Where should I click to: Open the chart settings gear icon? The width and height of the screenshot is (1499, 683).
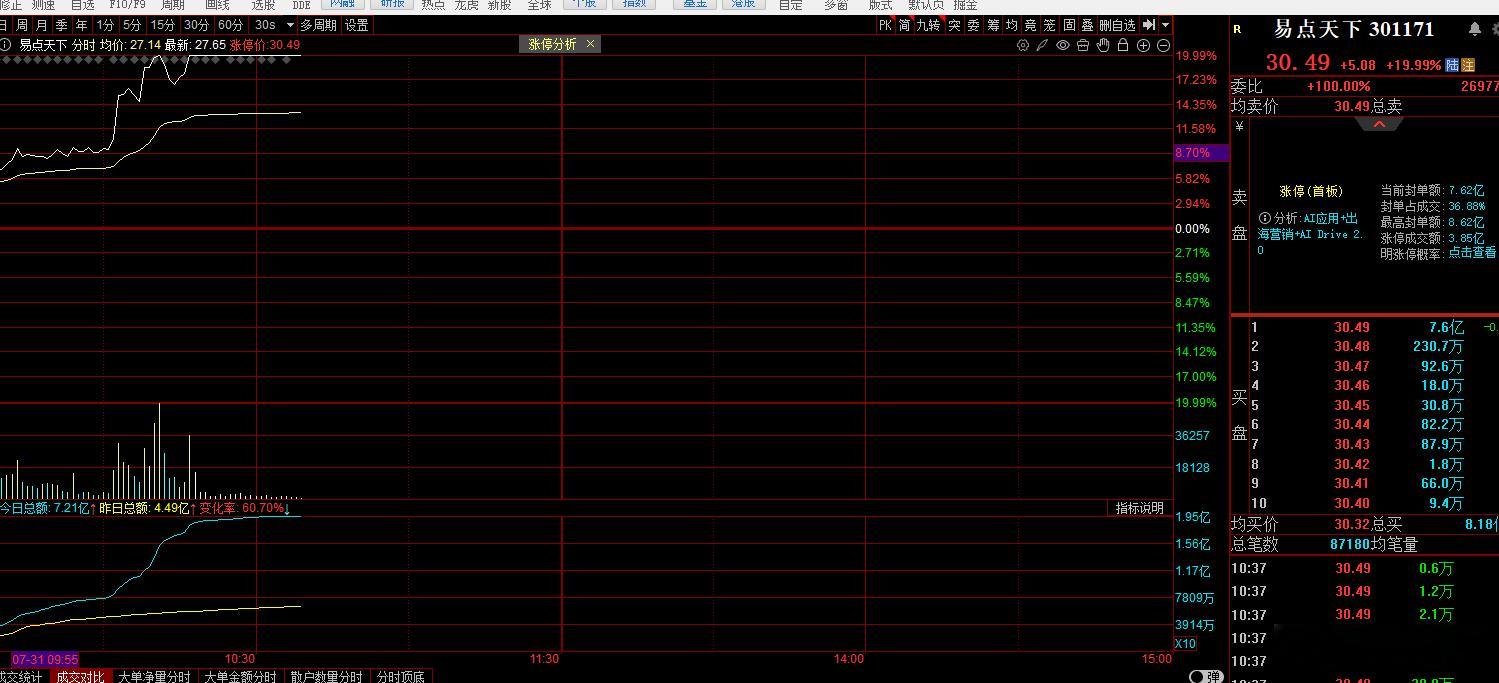pos(1022,45)
